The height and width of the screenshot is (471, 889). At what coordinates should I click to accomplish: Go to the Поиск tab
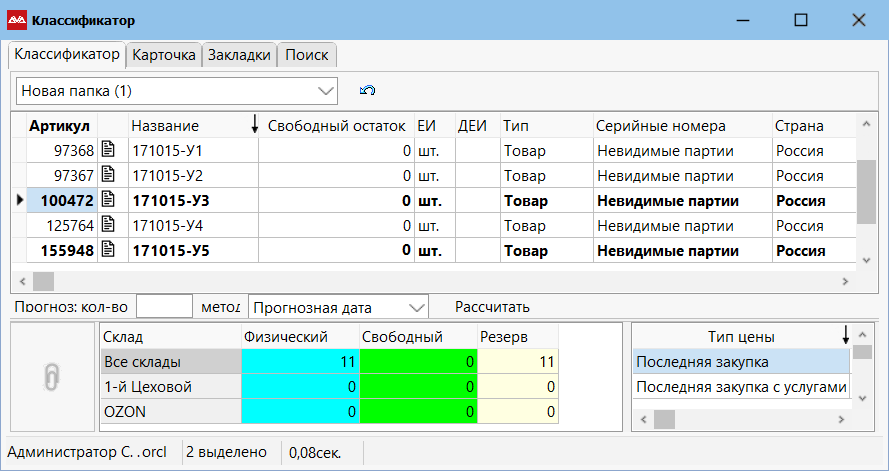[x=306, y=56]
